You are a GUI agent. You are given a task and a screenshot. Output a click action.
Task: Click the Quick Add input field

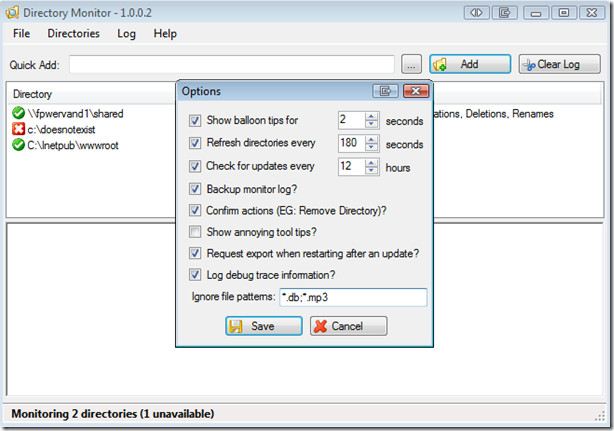[x=232, y=64]
